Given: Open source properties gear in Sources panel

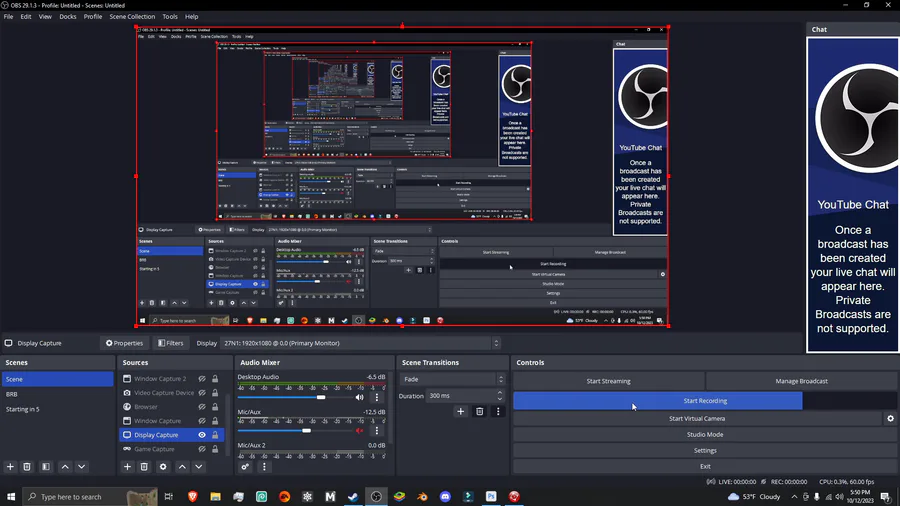Looking at the screenshot, I should 163,467.
